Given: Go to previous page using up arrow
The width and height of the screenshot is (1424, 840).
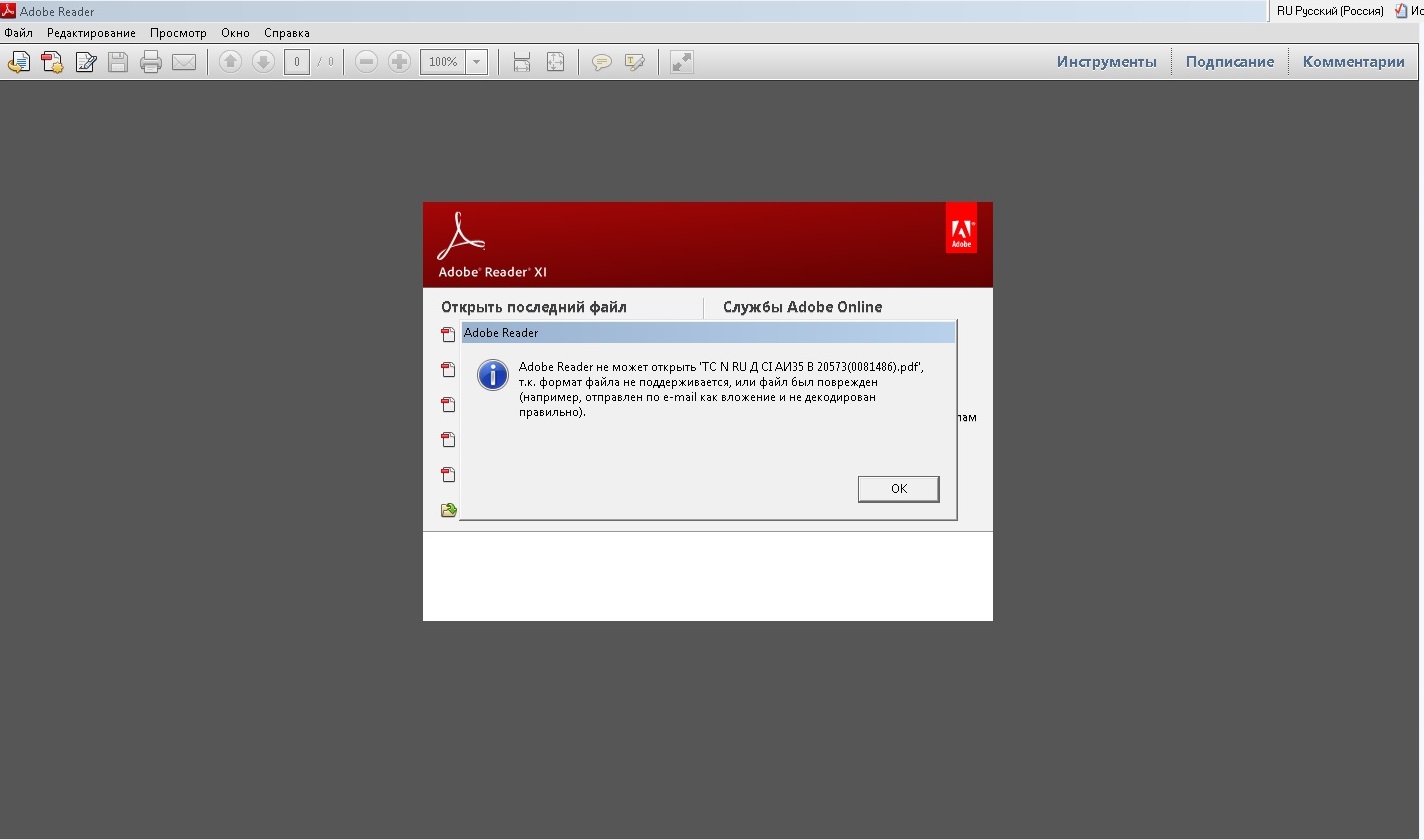Looking at the screenshot, I should tap(230, 62).
